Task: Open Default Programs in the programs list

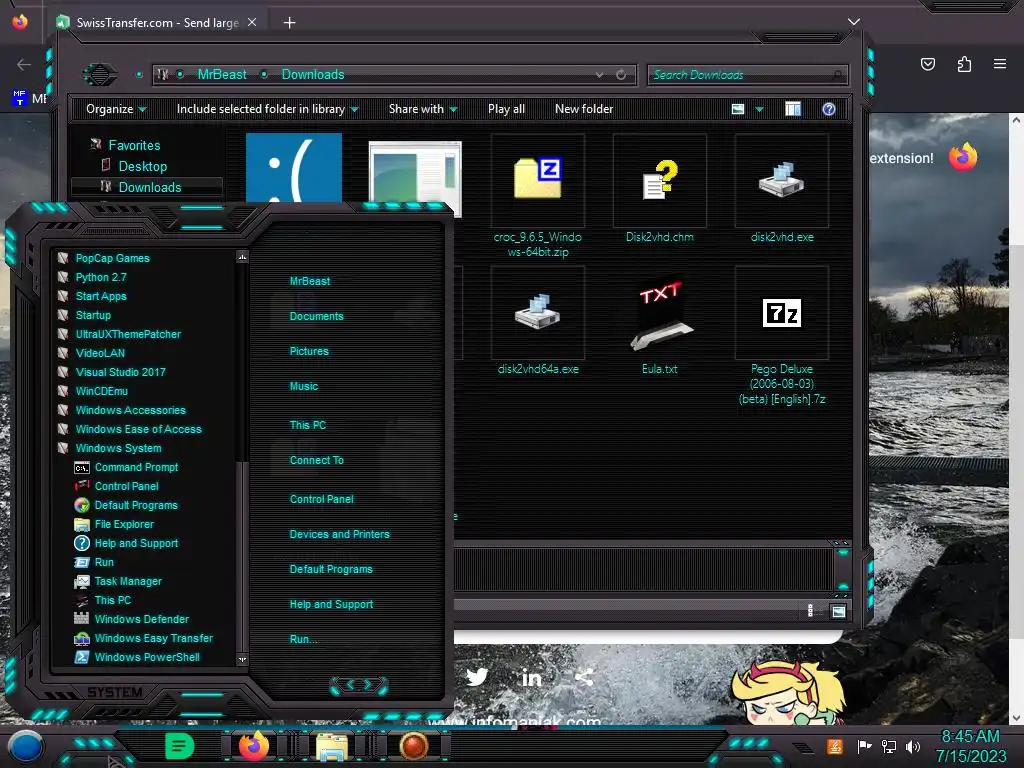Action: [136, 505]
